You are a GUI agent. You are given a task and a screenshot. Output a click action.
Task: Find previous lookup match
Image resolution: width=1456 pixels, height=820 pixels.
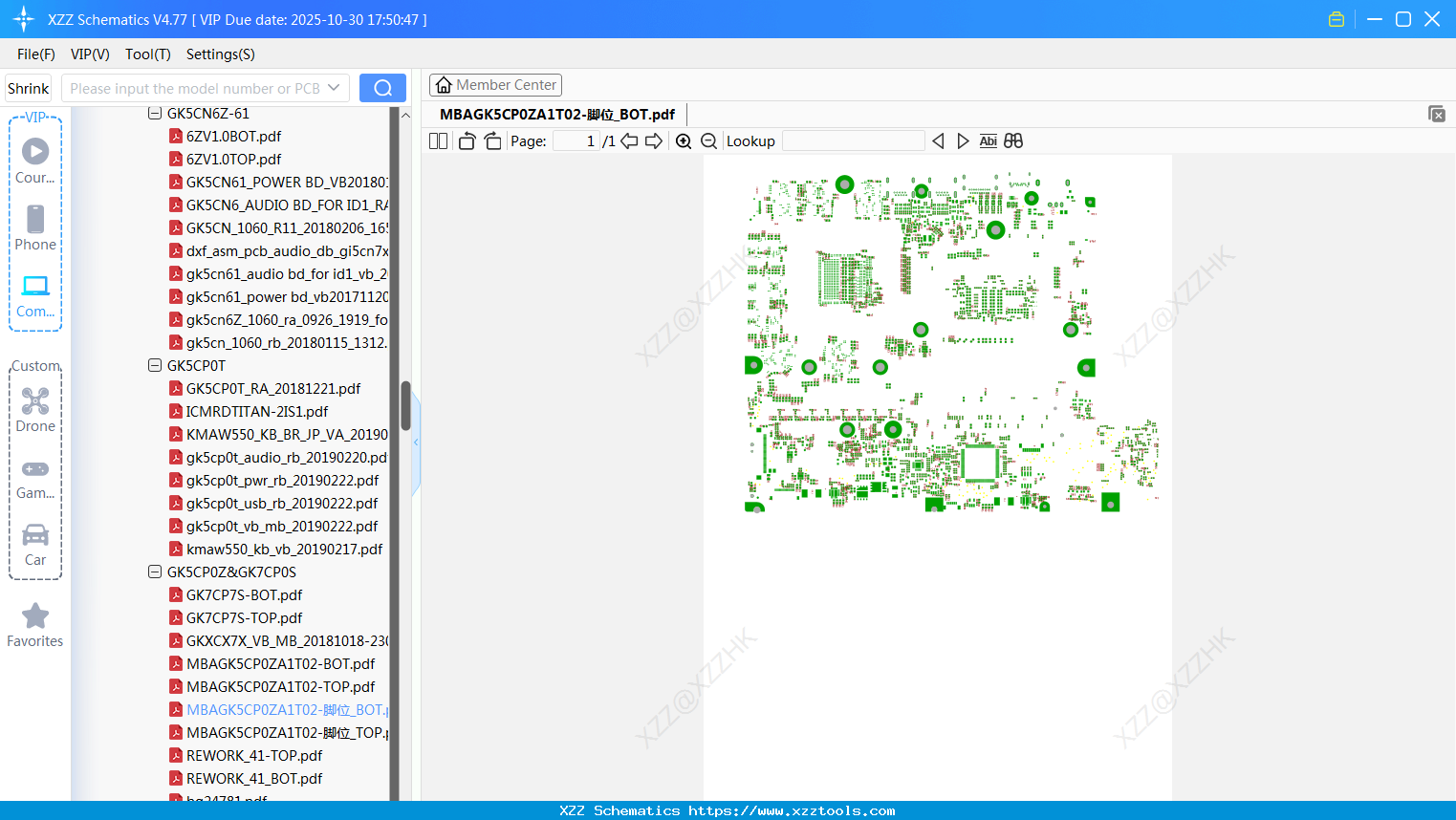click(x=938, y=140)
